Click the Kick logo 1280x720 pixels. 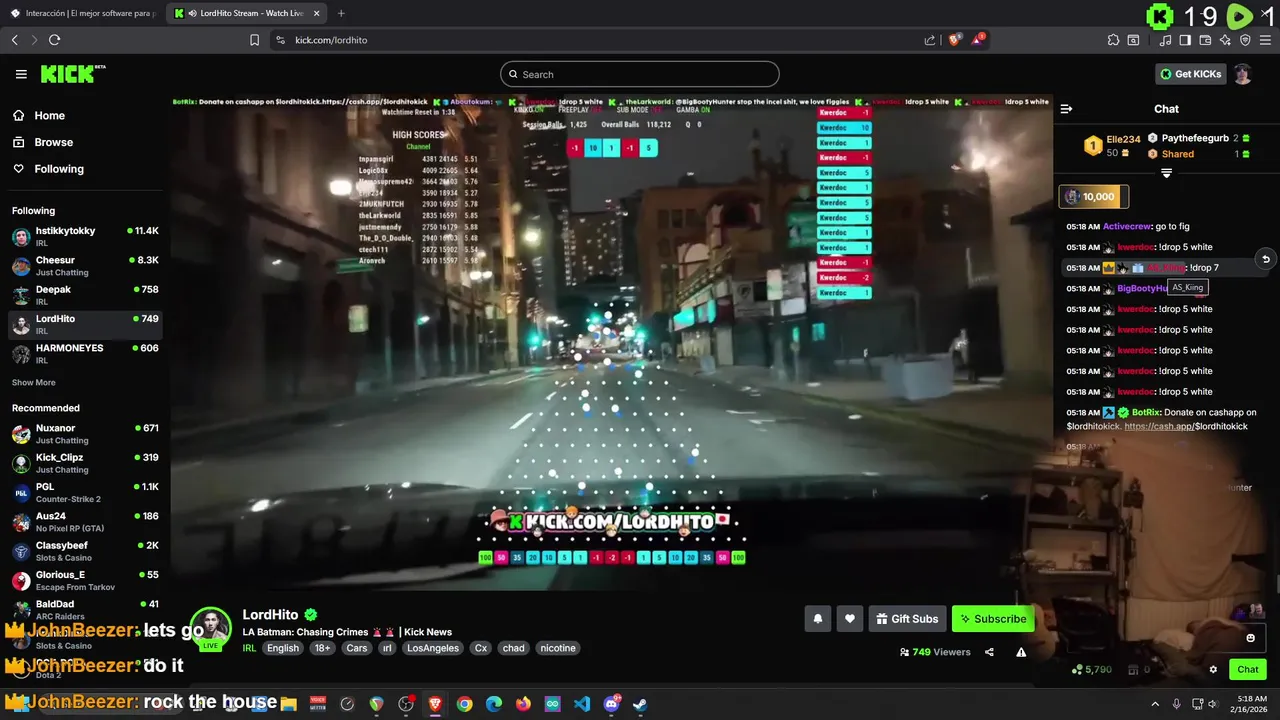(72, 74)
